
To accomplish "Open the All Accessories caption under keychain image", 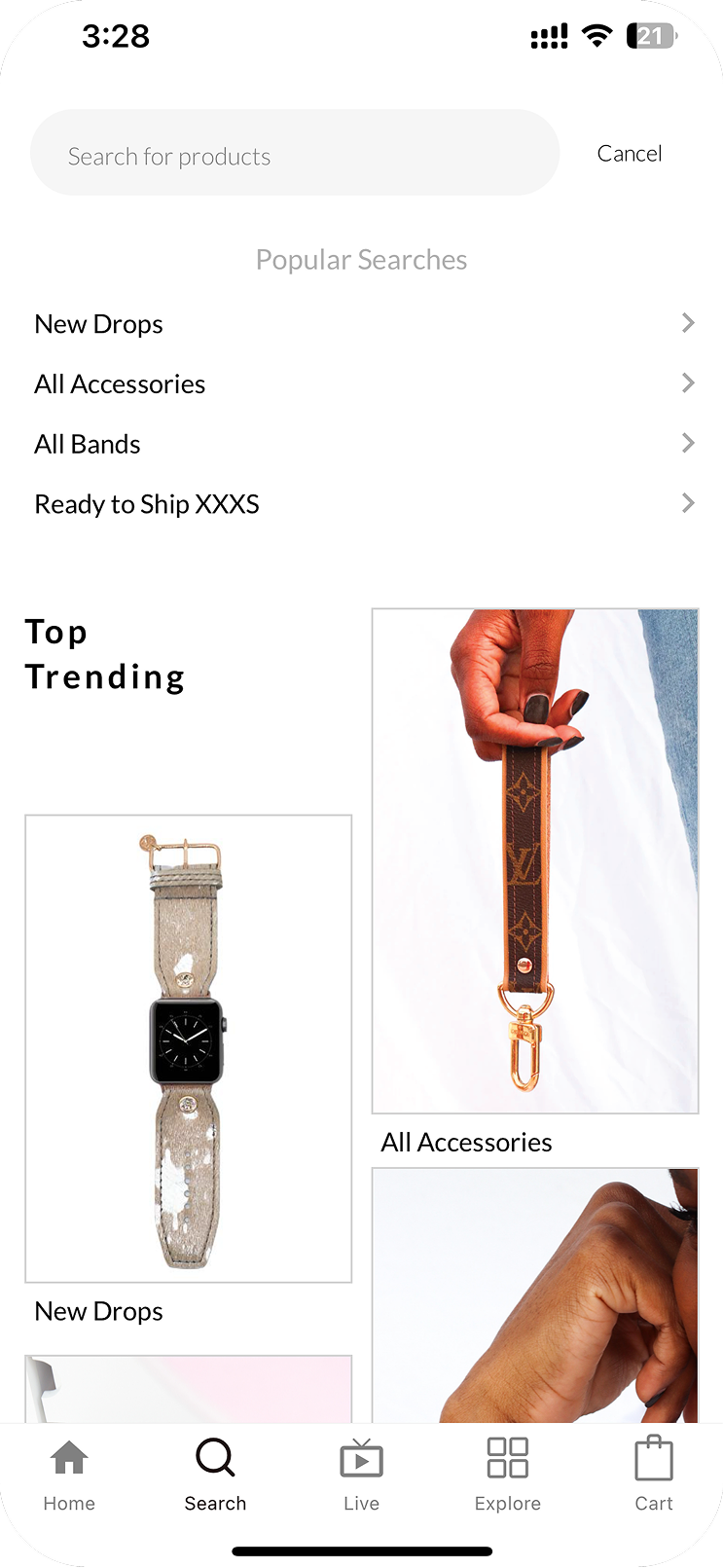I will [x=466, y=1142].
